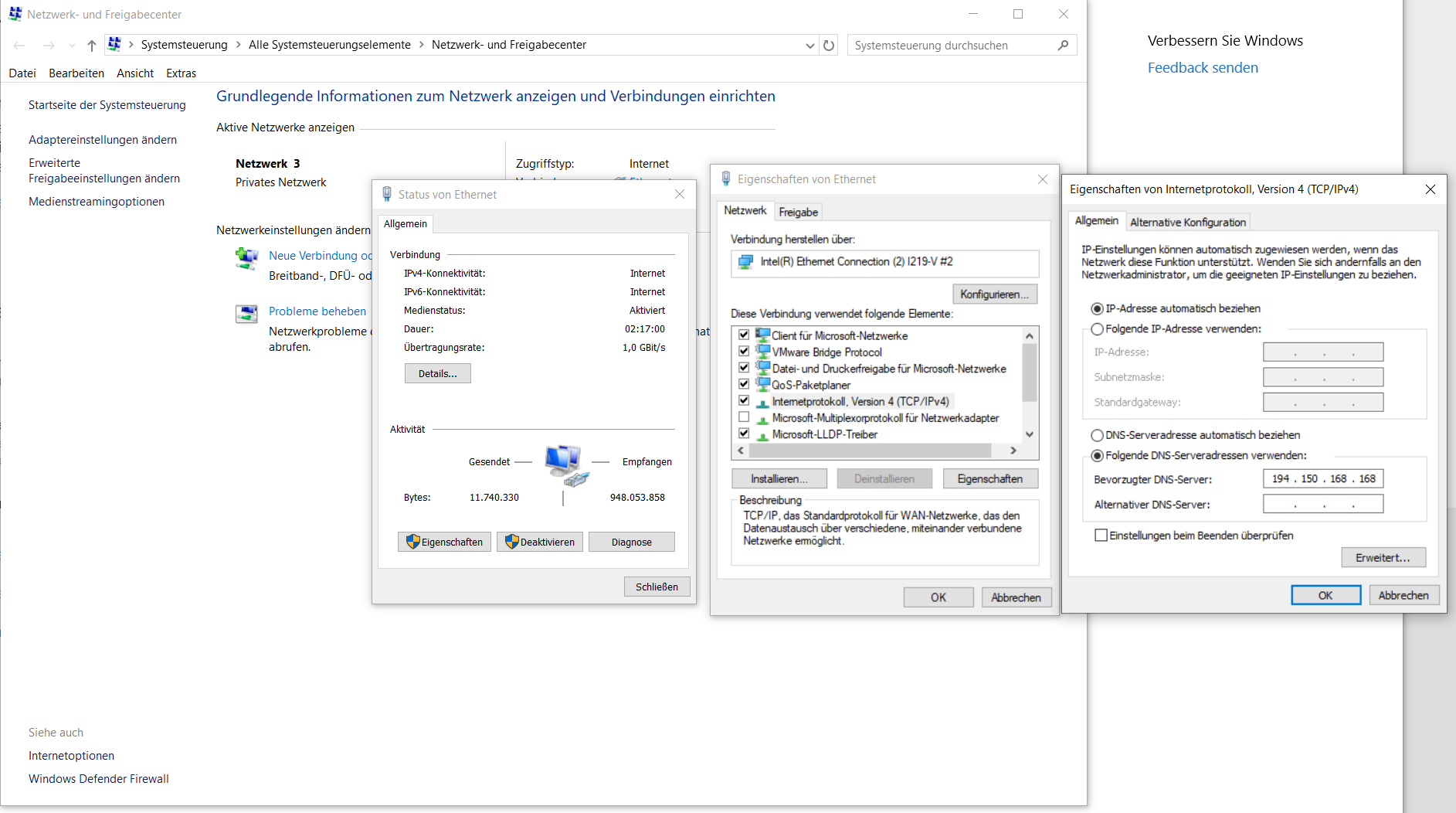Click the Konfigurieren... button
Image resolution: width=1456 pixels, height=813 pixels.
point(995,294)
